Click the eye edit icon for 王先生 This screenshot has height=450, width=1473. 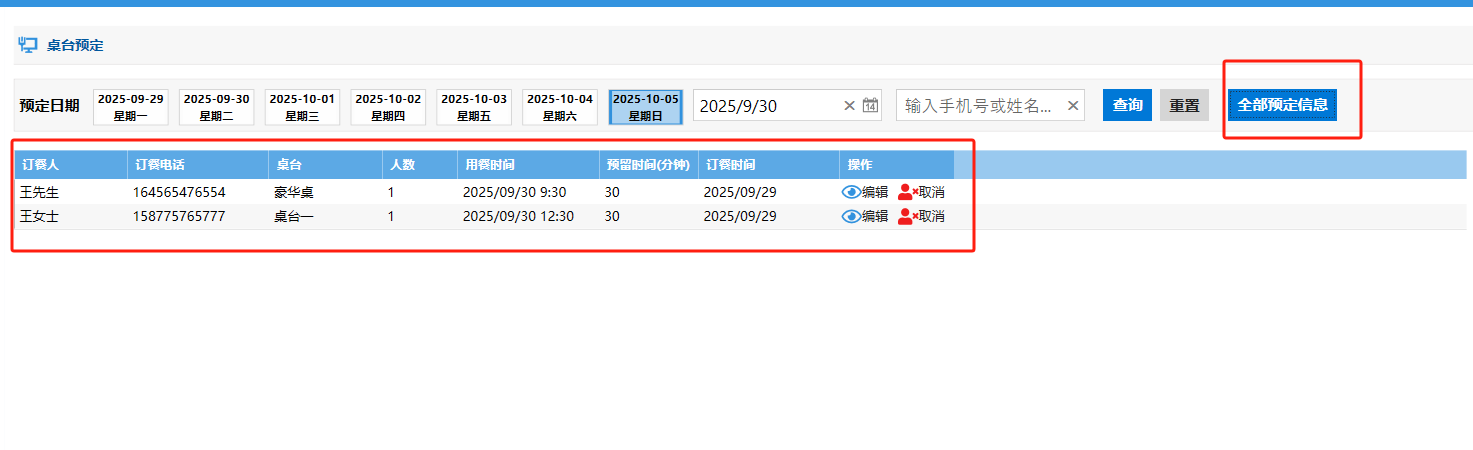[x=851, y=192]
